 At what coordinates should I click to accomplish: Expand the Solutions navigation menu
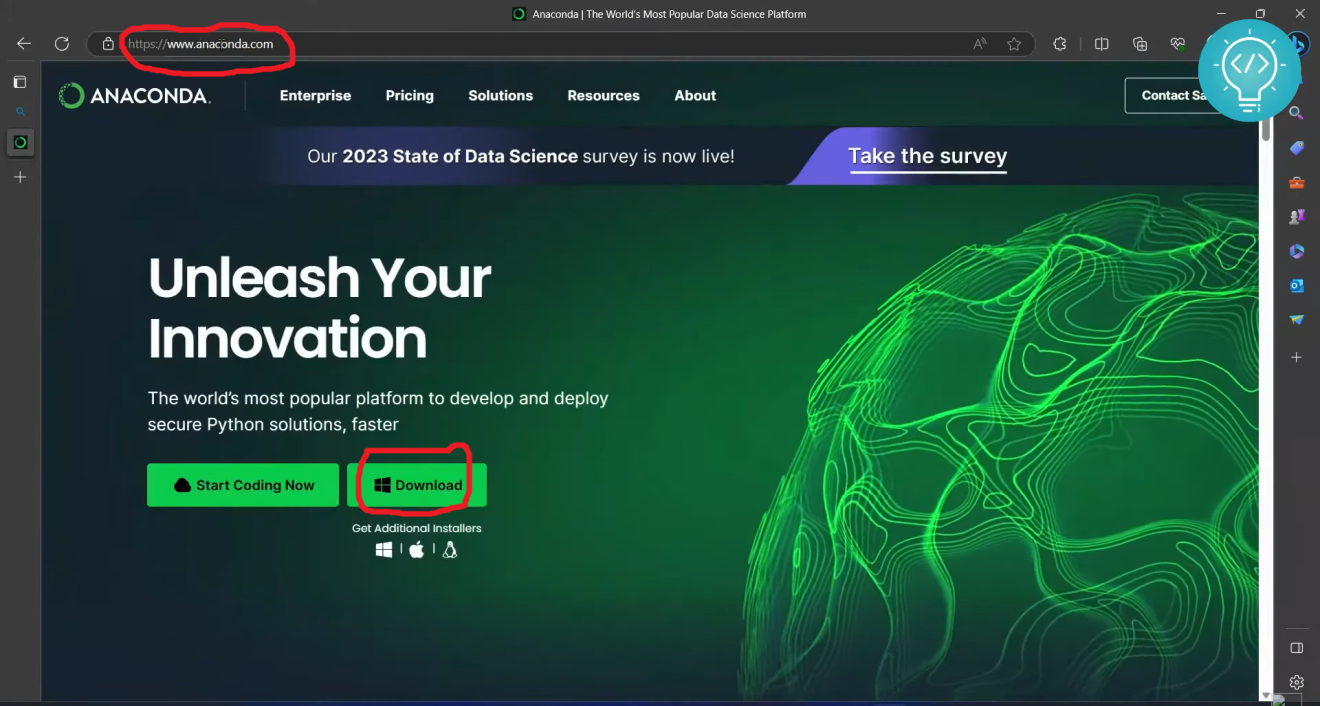tap(500, 96)
